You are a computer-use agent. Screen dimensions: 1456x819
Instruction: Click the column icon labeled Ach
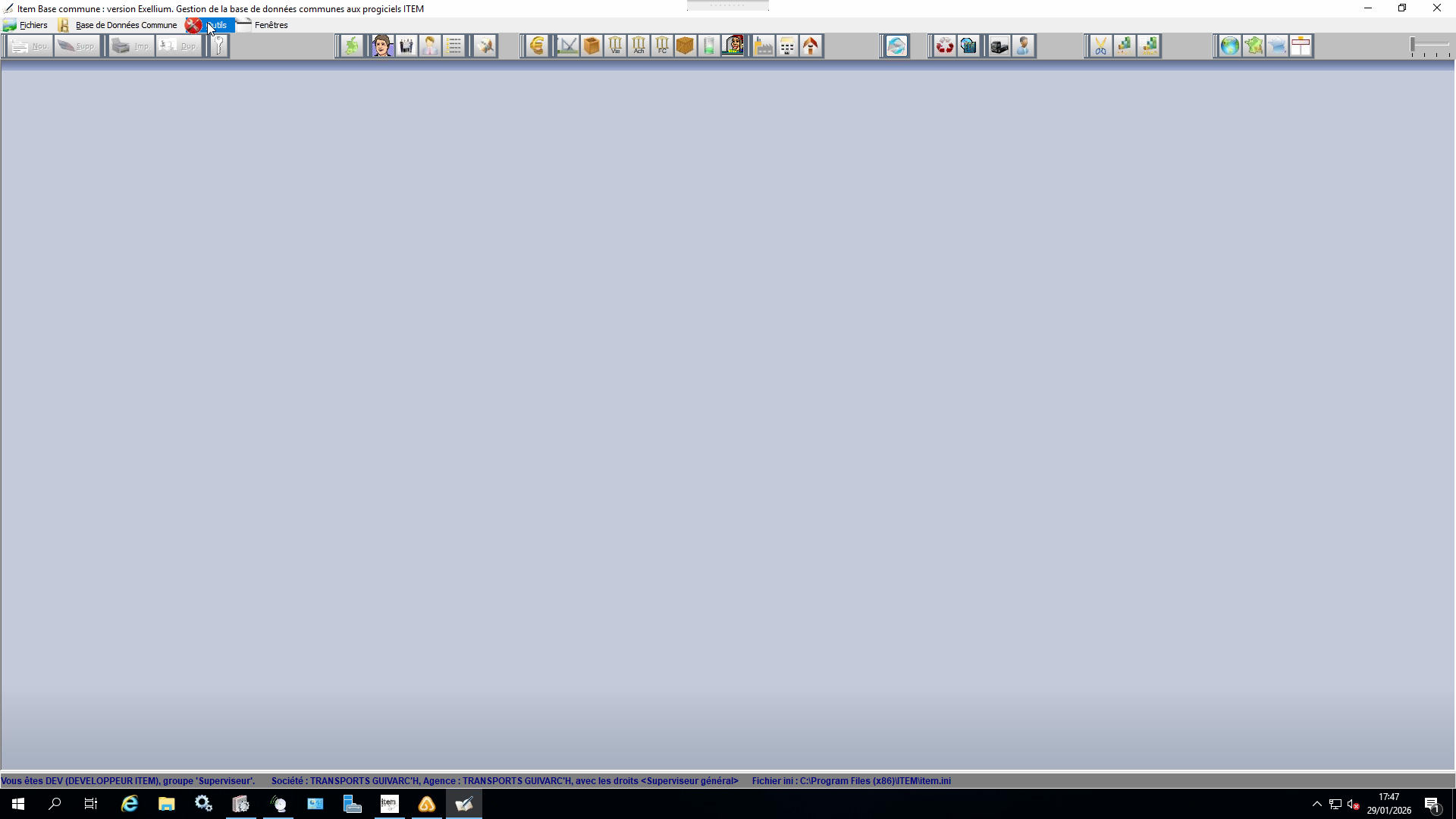[x=639, y=46]
